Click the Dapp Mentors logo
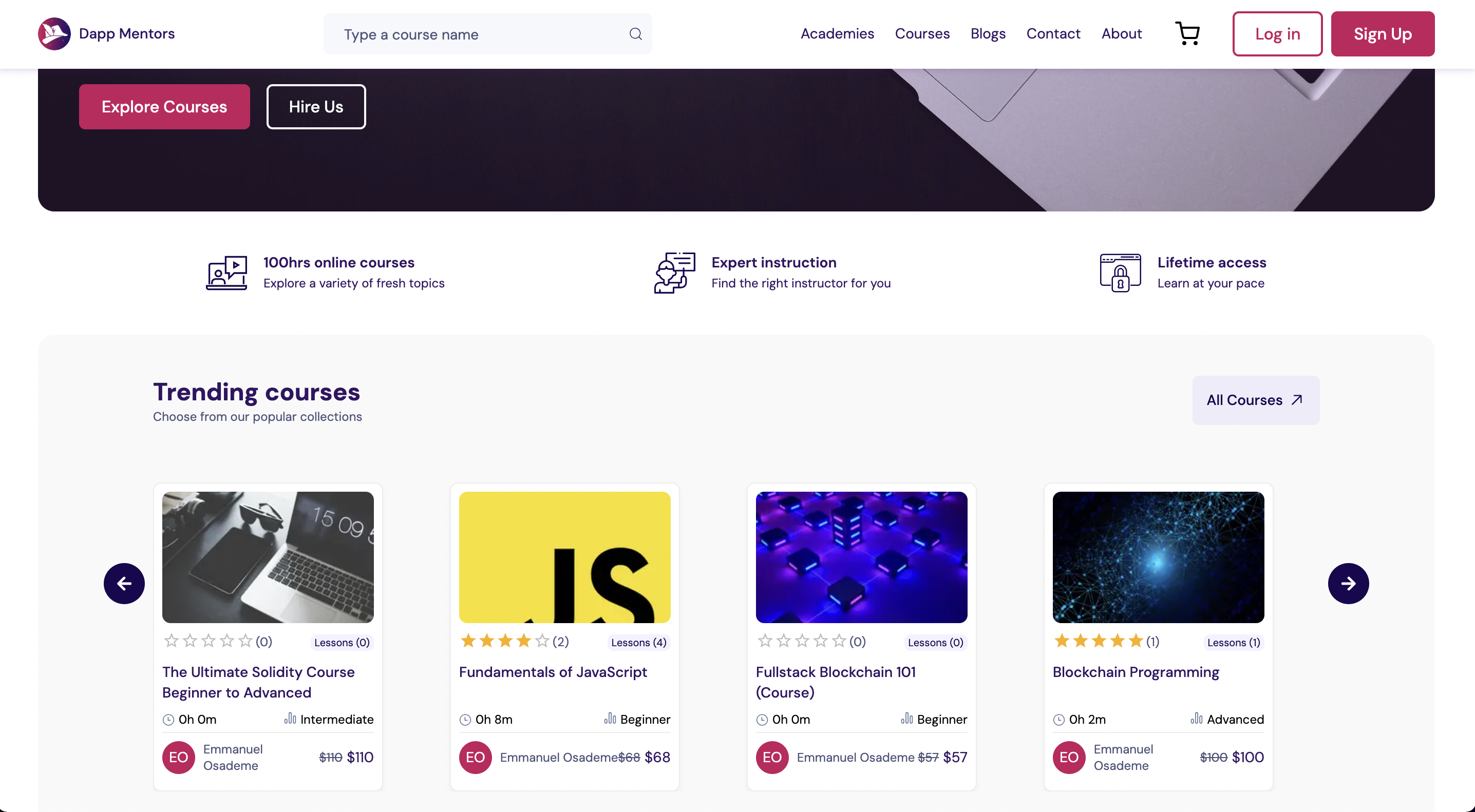Screen dimensions: 1475x812 point(54,34)
